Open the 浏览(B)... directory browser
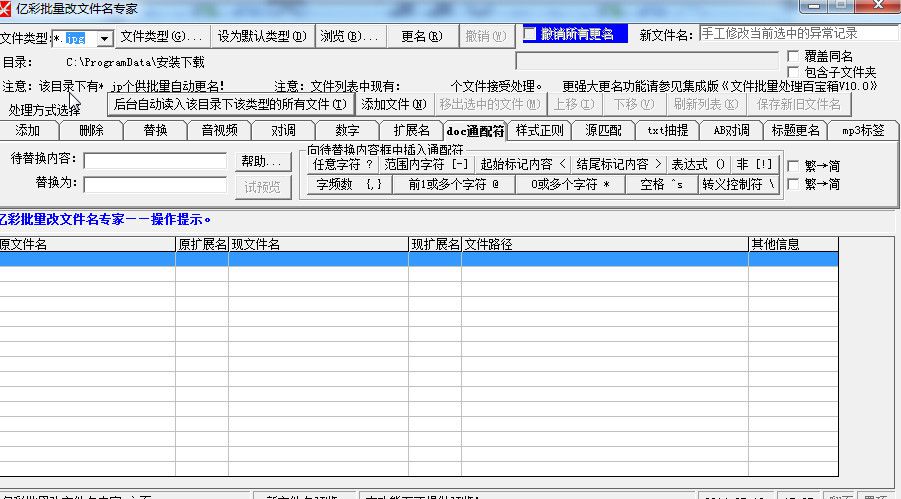 pos(350,36)
